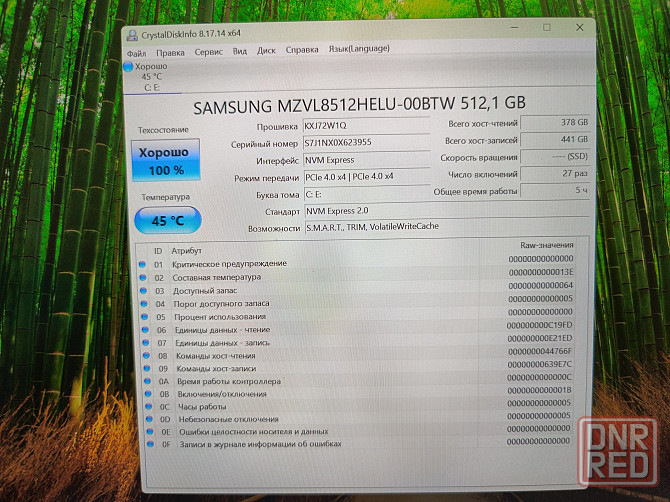The height and width of the screenshot is (502, 670).
Task: Click the status dot for Записи в журнале информации
Action: (x=150, y=444)
